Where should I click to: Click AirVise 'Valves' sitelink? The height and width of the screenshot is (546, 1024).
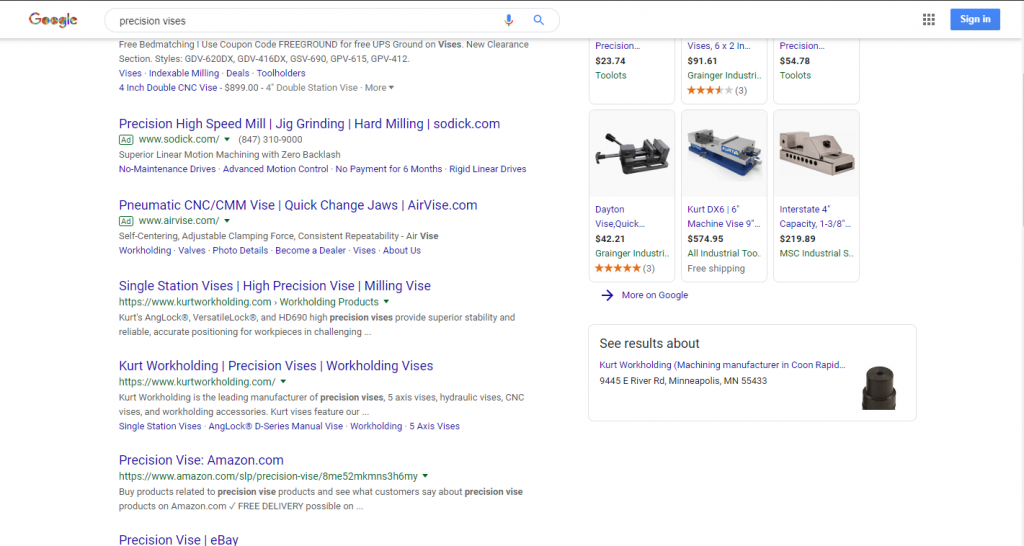click(192, 250)
